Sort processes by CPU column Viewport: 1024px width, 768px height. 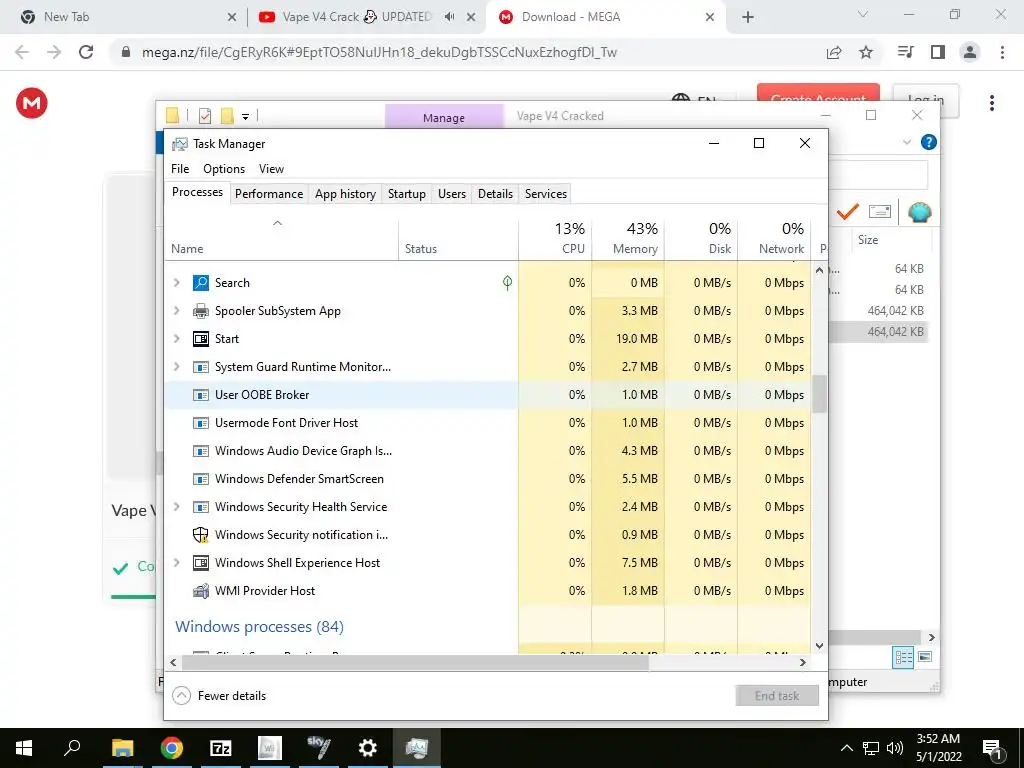pos(556,239)
